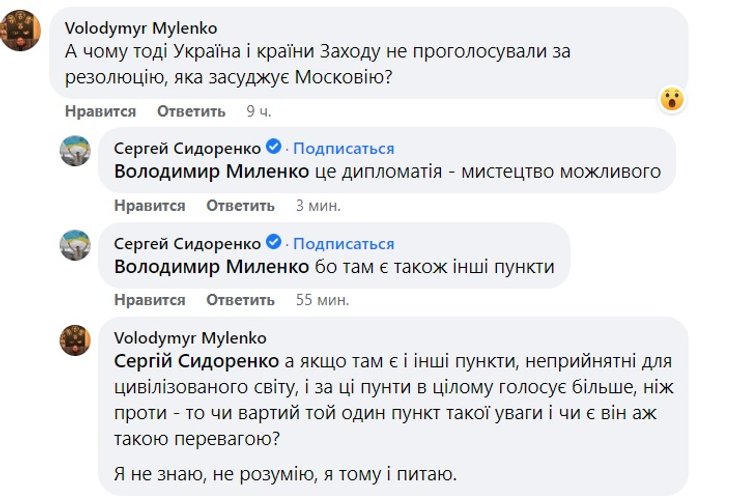Screen dimensions: 740x496
Task: Click Нравится on the 55 мин. reply
Action: click(149, 299)
